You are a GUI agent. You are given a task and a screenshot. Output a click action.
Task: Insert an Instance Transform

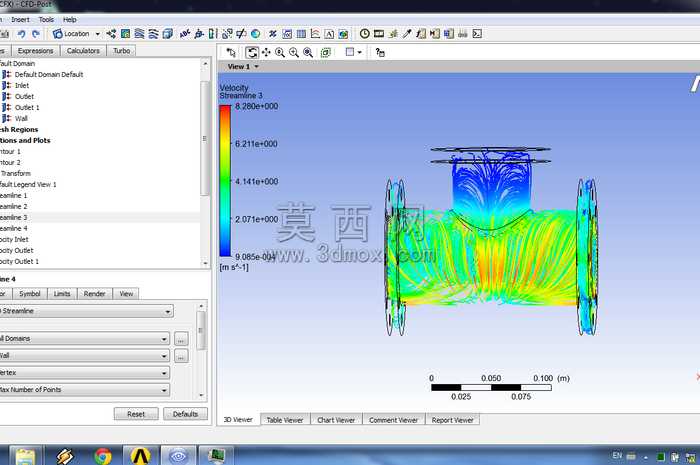tap(227, 34)
